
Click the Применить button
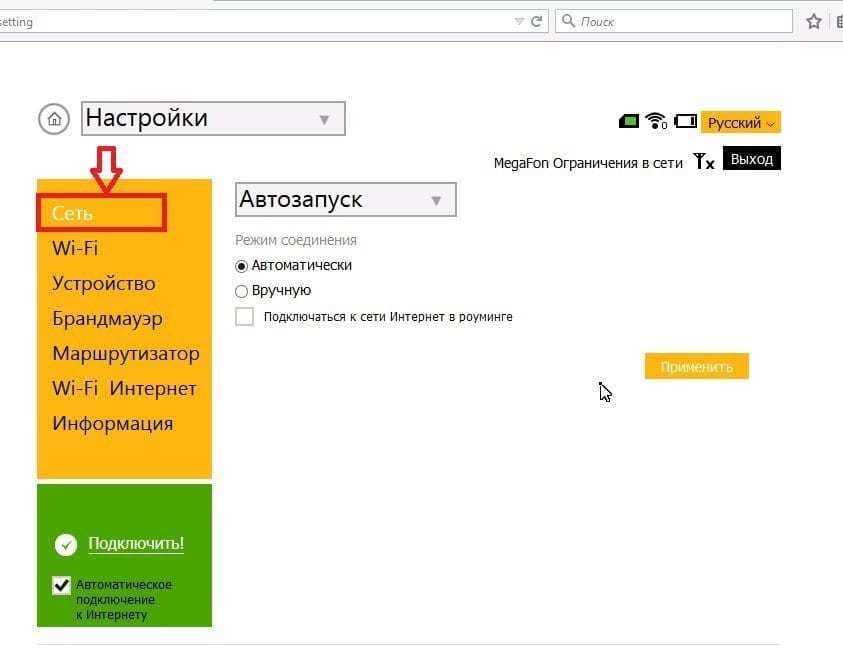(x=697, y=367)
